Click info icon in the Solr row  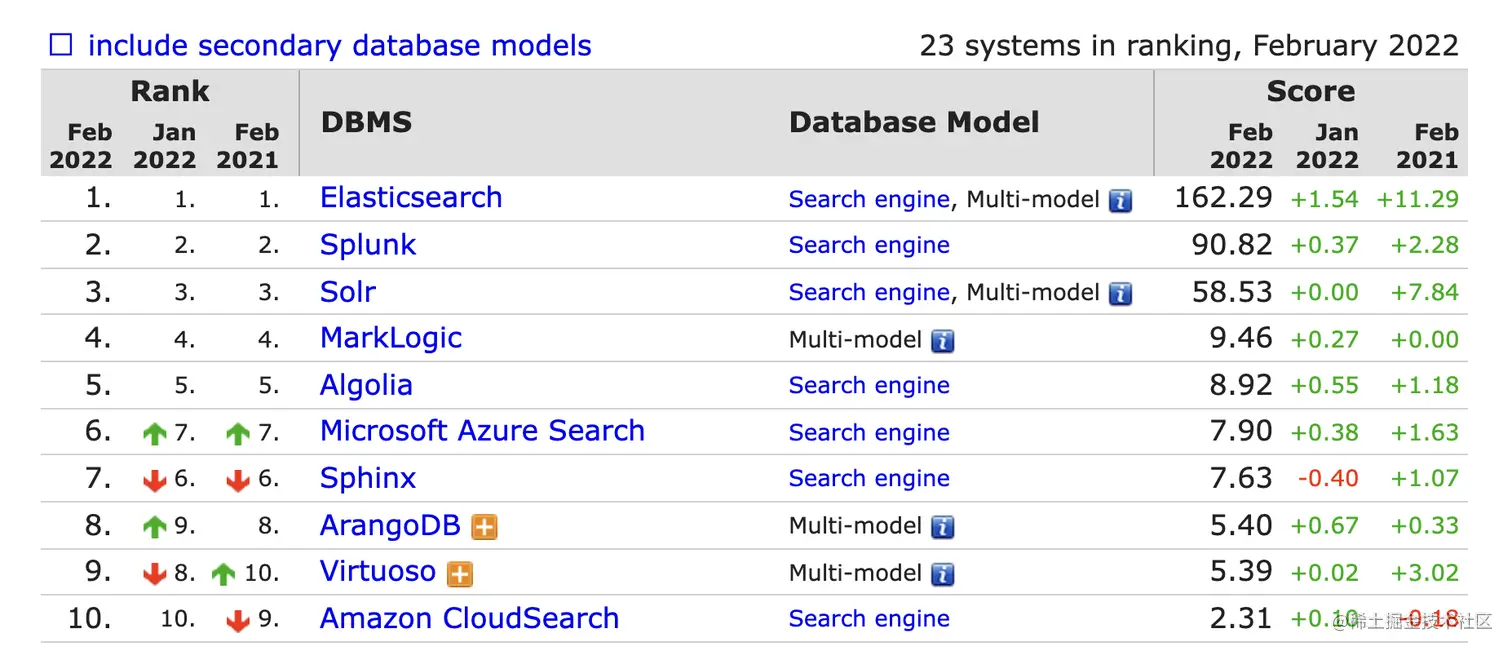(1120, 293)
